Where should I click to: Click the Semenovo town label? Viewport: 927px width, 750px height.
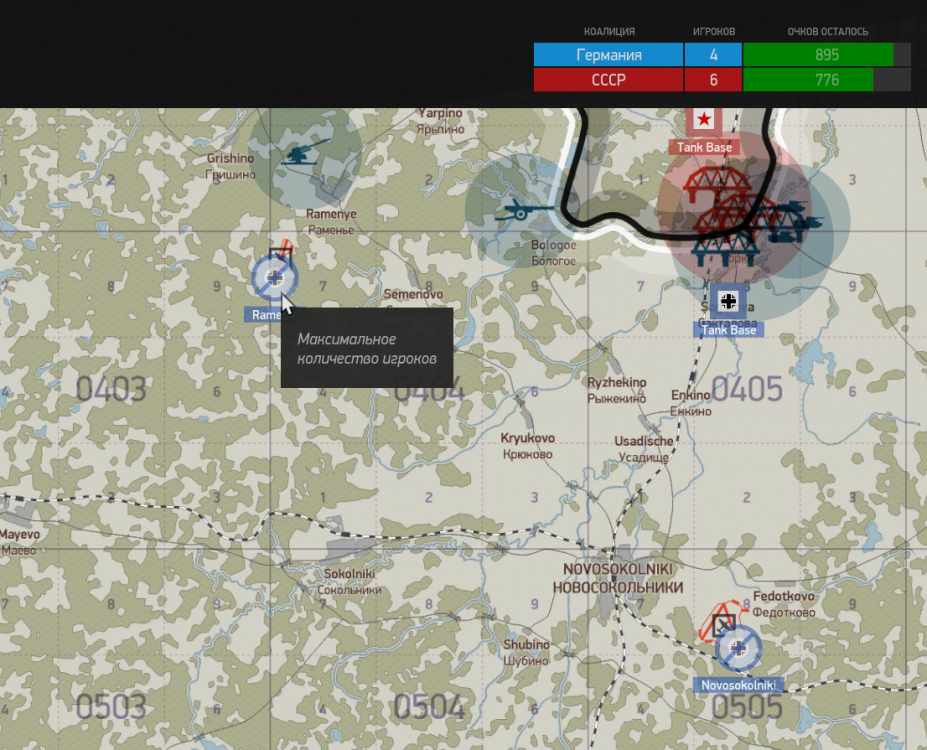pyautogui.click(x=413, y=294)
